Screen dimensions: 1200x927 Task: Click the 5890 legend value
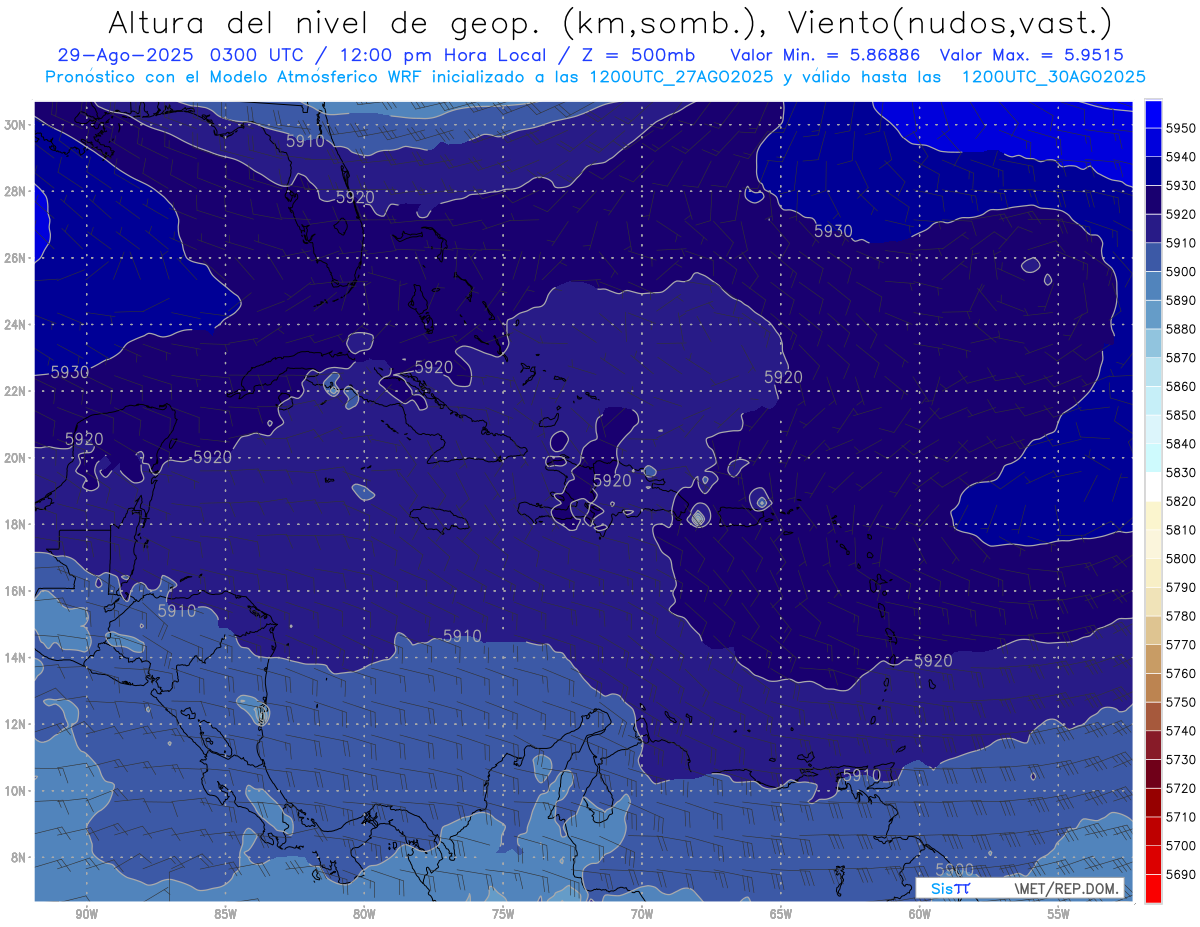coord(1181,300)
